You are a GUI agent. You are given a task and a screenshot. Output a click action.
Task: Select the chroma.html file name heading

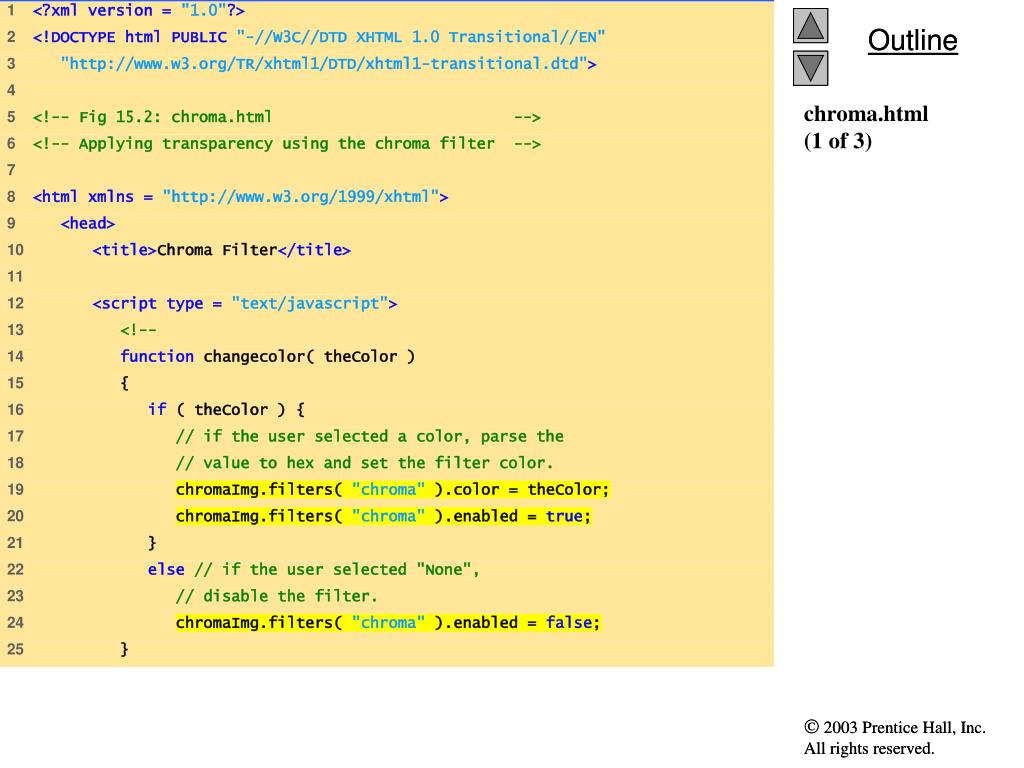(865, 114)
